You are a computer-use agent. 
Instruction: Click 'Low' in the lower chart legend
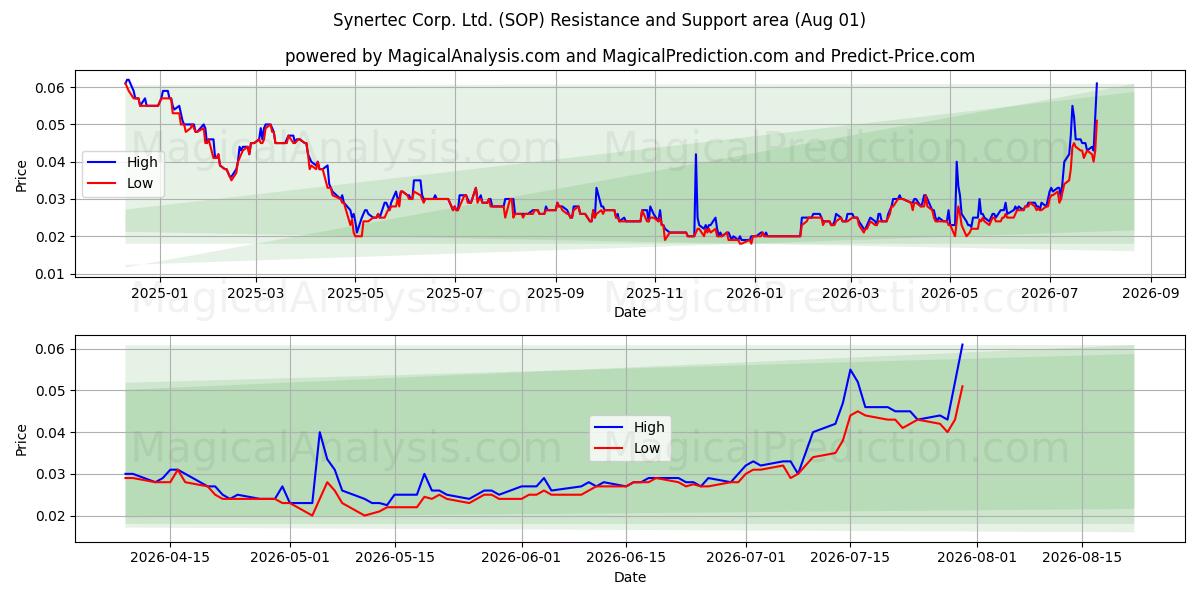(647, 448)
